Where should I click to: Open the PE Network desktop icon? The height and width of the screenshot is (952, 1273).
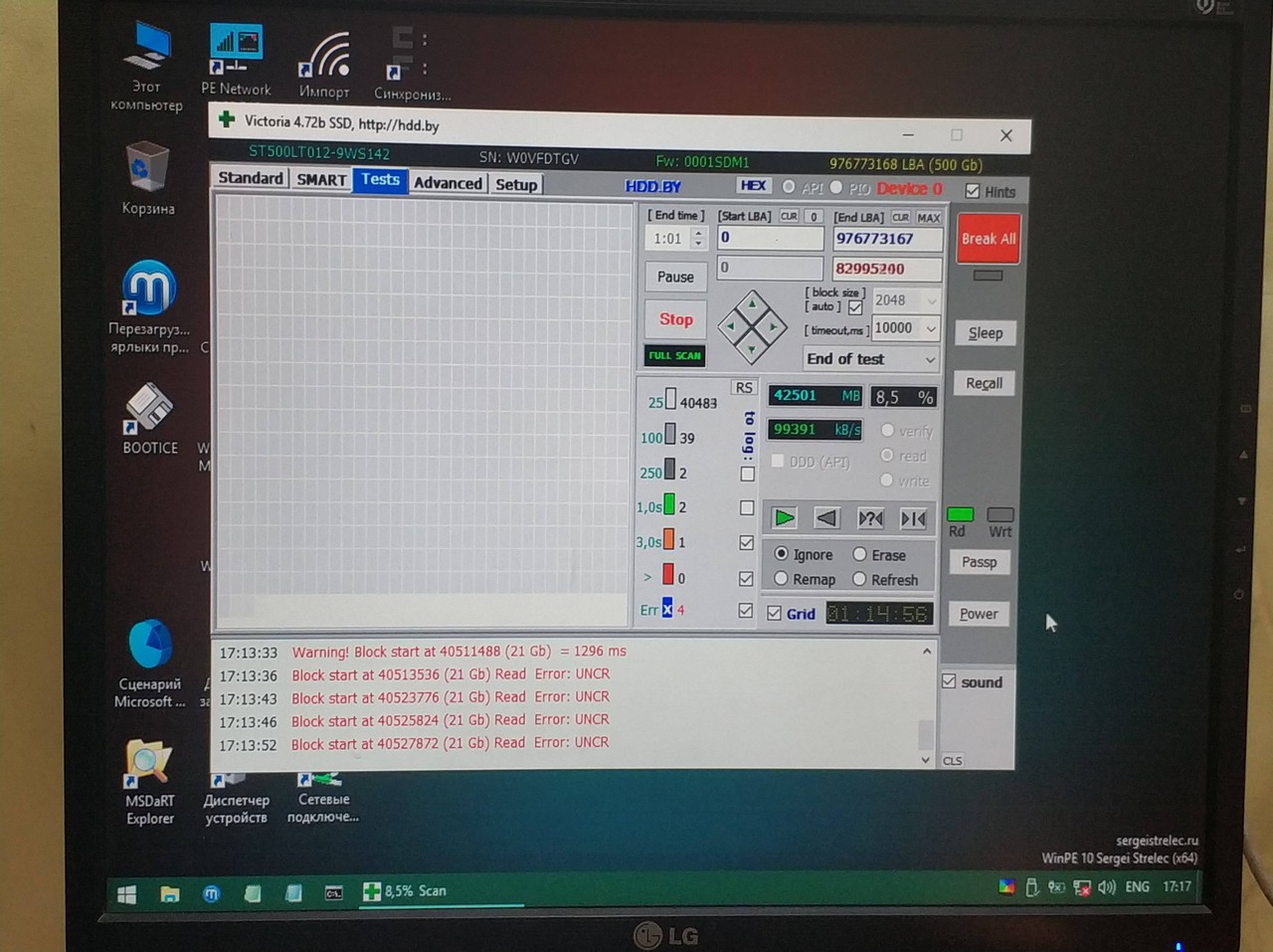pos(236,60)
